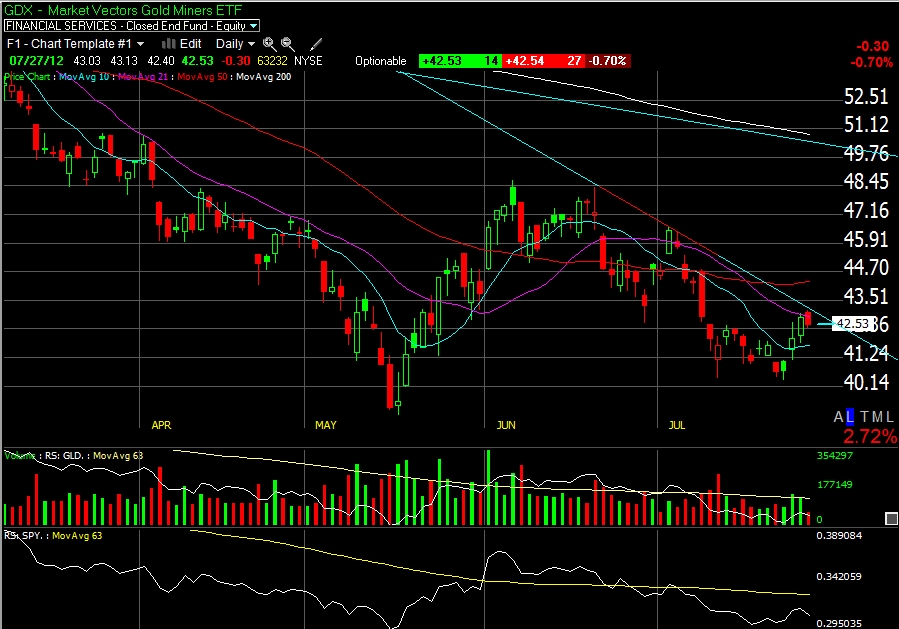The height and width of the screenshot is (629, 899).
Task: Click the green closing price 42.53
Action: click(x=198, y=61)
